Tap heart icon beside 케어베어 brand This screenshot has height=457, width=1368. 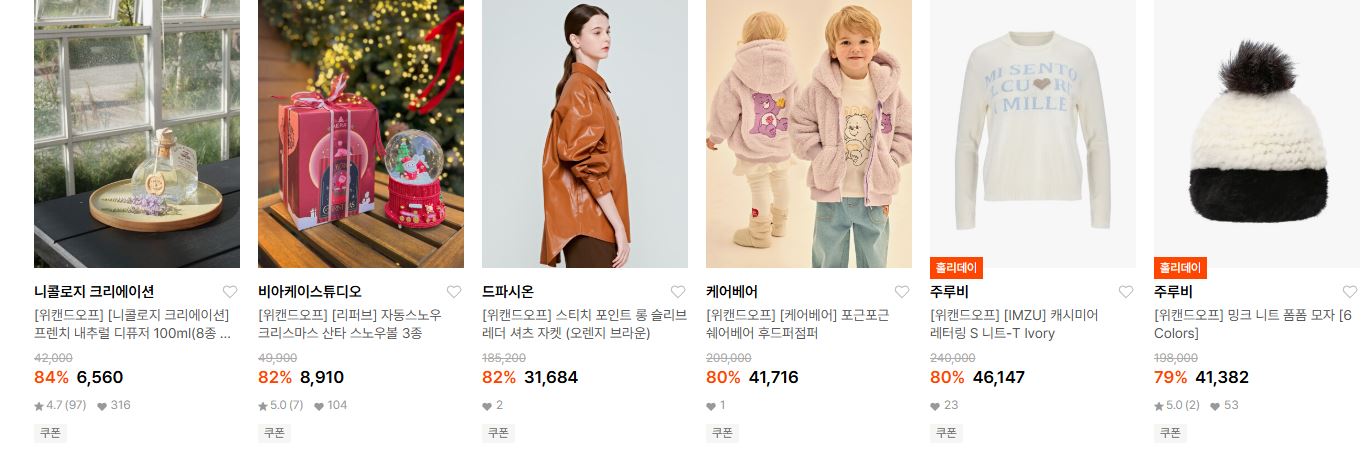[x=902, y=292]
